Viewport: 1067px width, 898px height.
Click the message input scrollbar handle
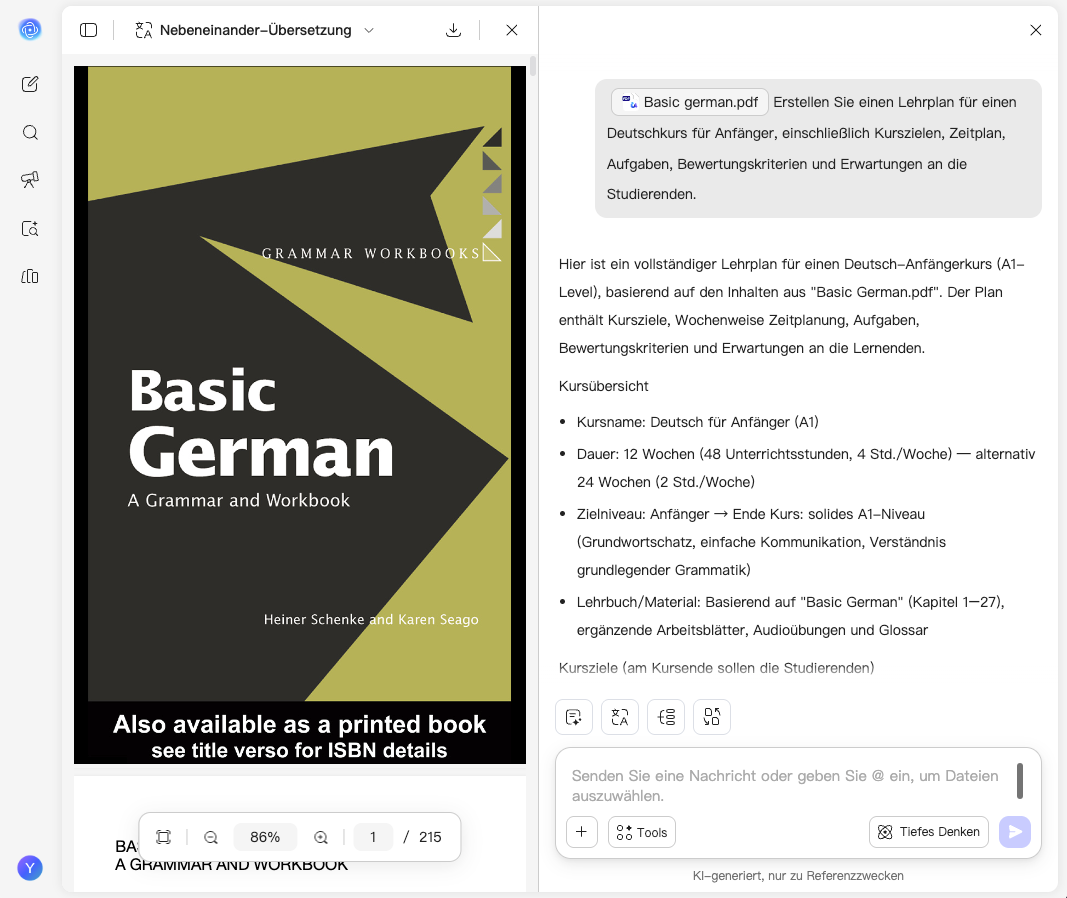pos(1019,780)
